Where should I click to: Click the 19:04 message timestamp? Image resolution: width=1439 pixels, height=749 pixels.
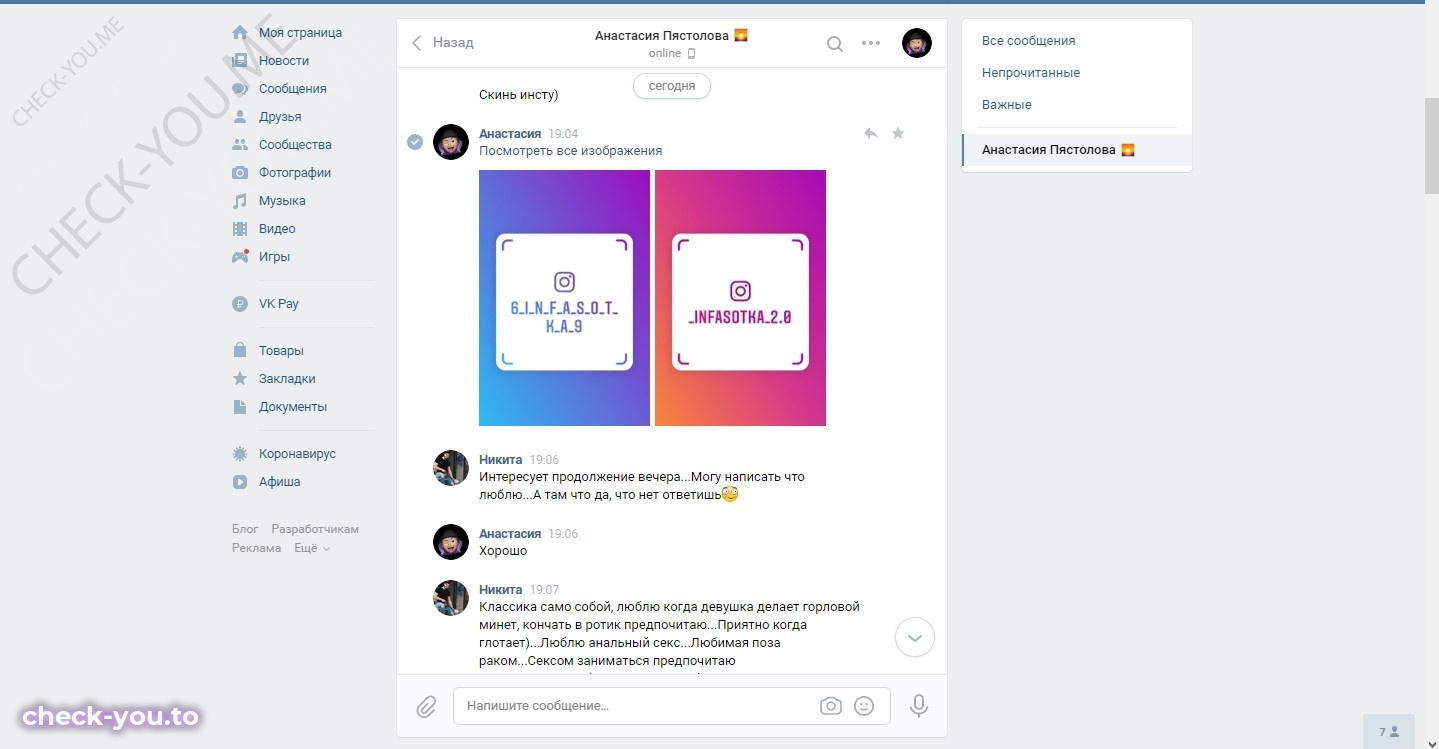pyautogui.click(x=563, y=134)
